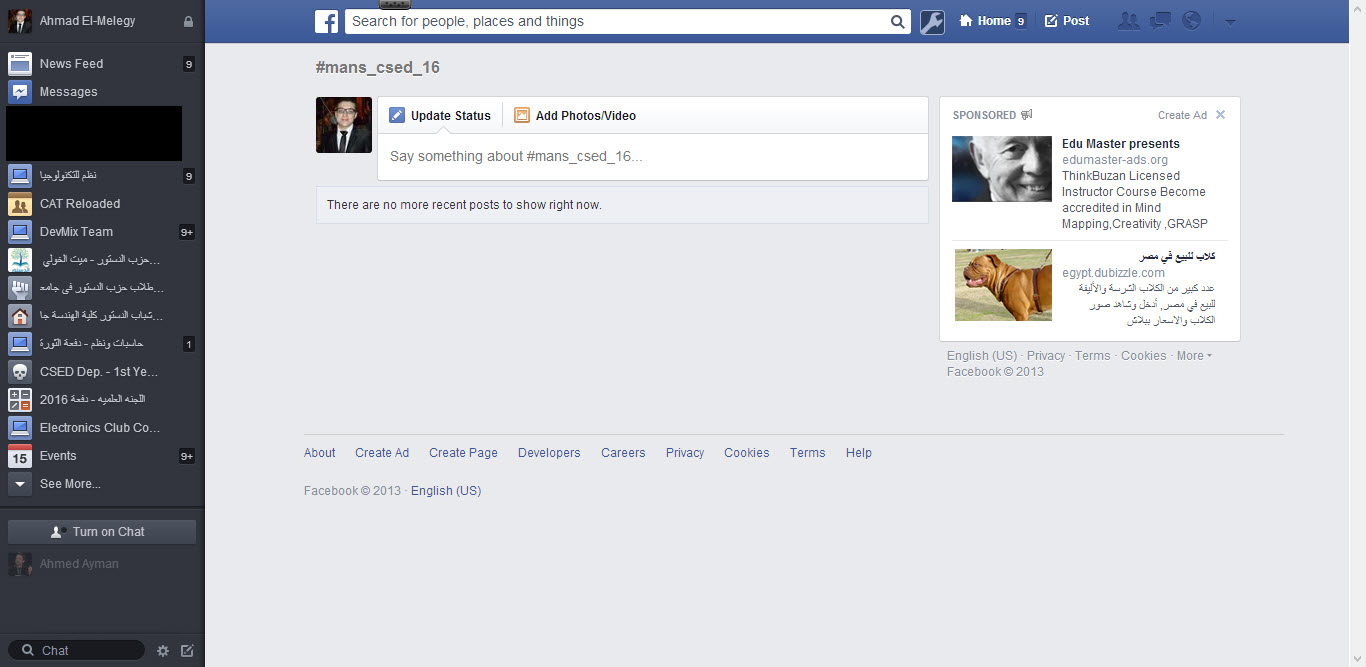Click the footer Terms link
Image resolution: width=1366 pixels, height=667 pixels.
(x=807, y=453)
